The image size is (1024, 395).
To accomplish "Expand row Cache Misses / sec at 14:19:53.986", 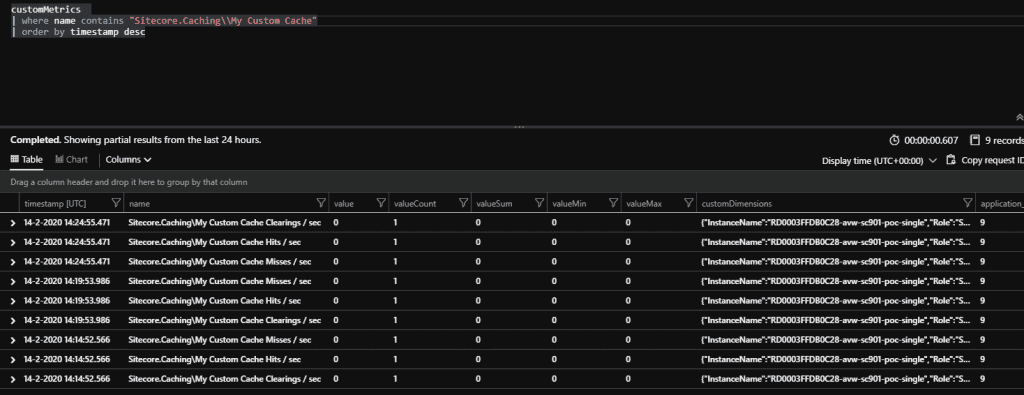I will point(12,281).
